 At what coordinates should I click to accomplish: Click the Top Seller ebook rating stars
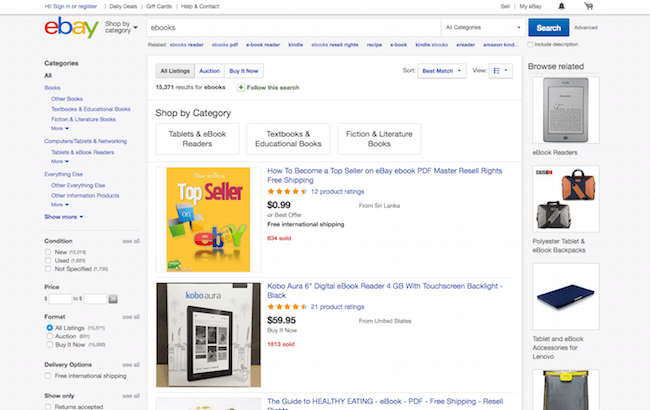pyautogui.click(x=287, y=192)
